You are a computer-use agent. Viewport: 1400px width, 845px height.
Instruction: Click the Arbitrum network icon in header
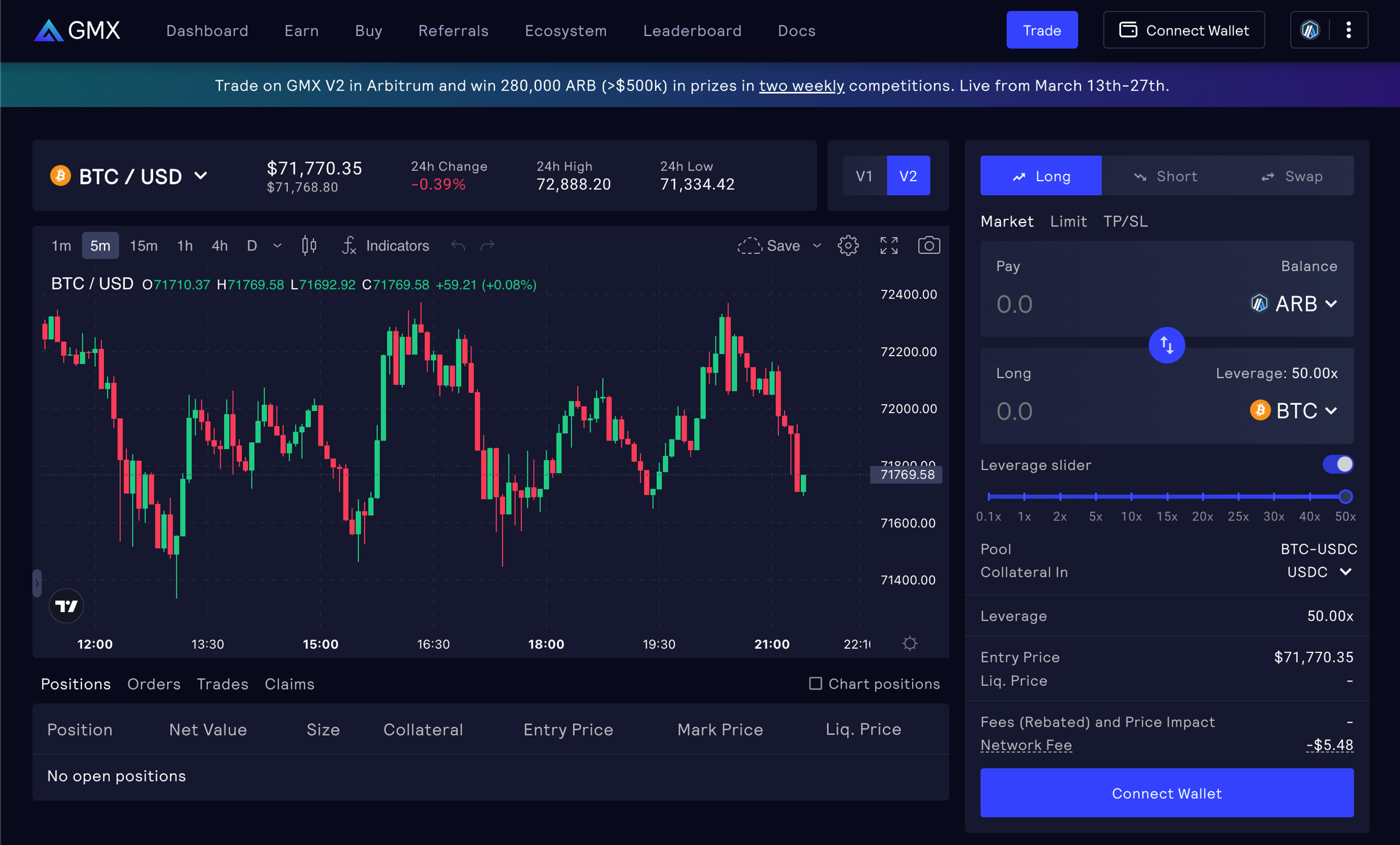(1310, 30)
